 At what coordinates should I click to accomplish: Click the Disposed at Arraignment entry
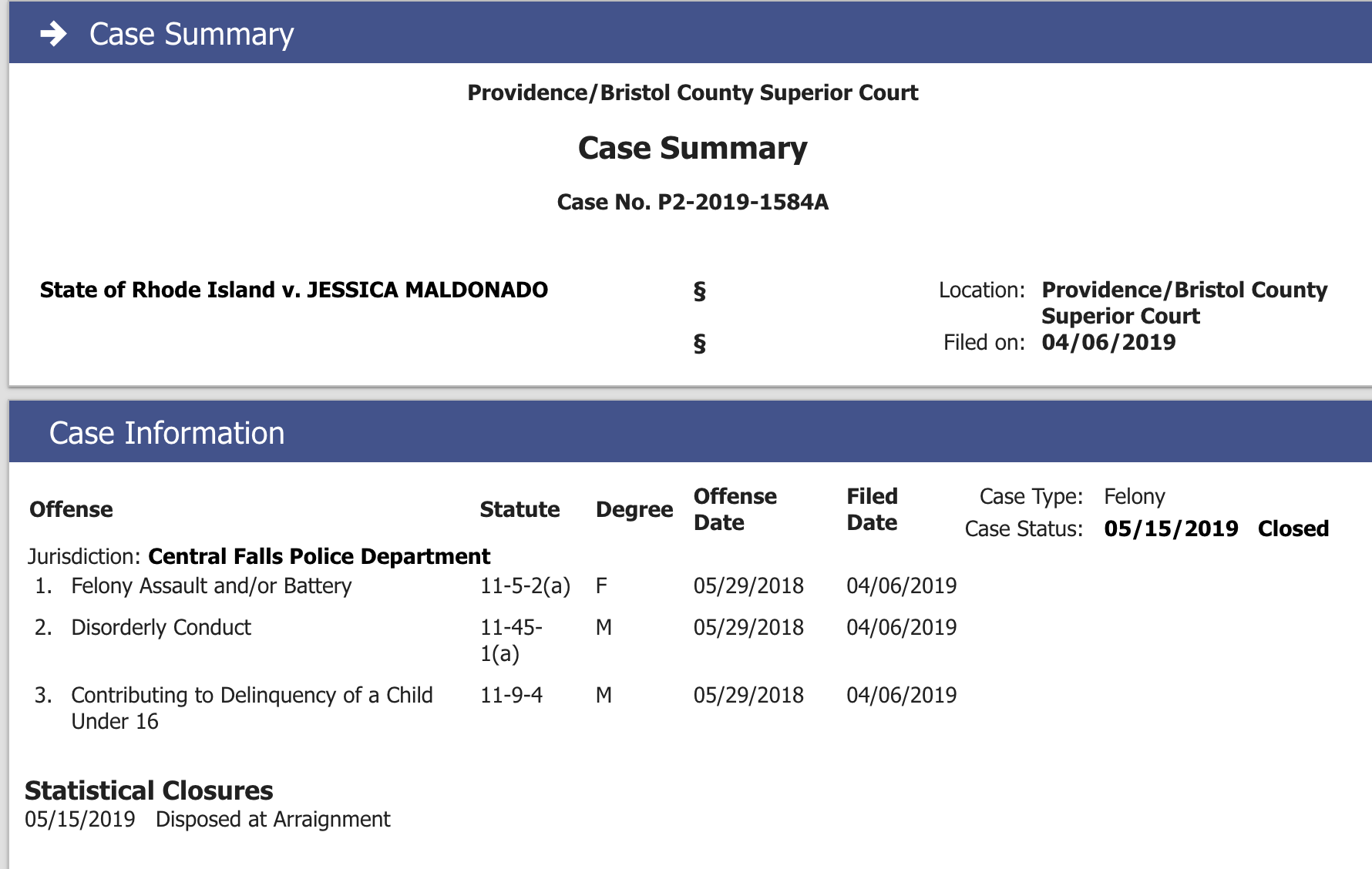point(273,819)
